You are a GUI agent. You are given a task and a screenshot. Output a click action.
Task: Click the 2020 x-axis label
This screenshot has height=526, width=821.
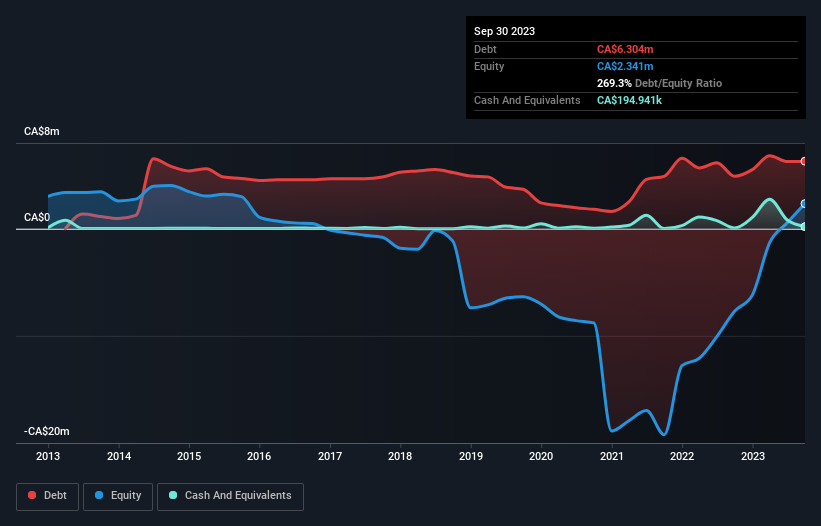click(x=541, y=456)
